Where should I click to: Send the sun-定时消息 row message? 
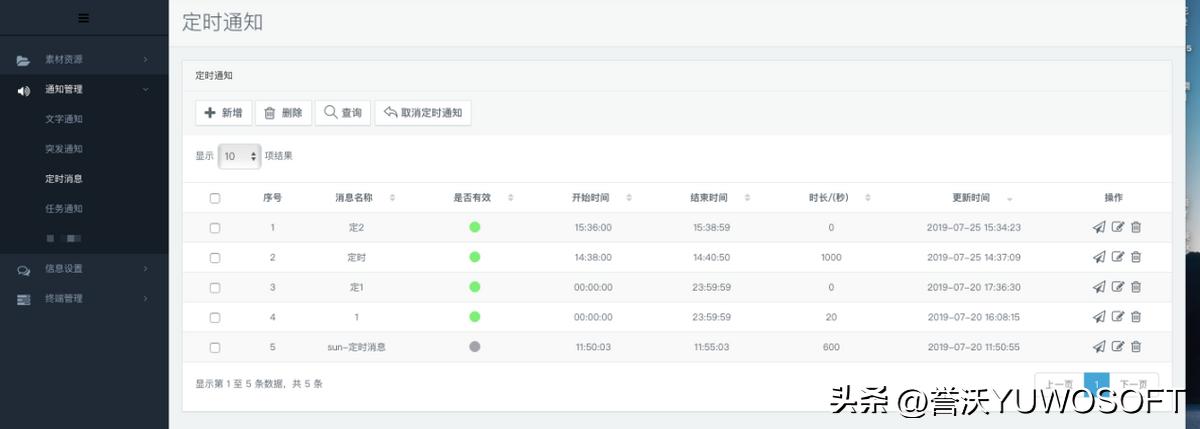click(1099, 347)
